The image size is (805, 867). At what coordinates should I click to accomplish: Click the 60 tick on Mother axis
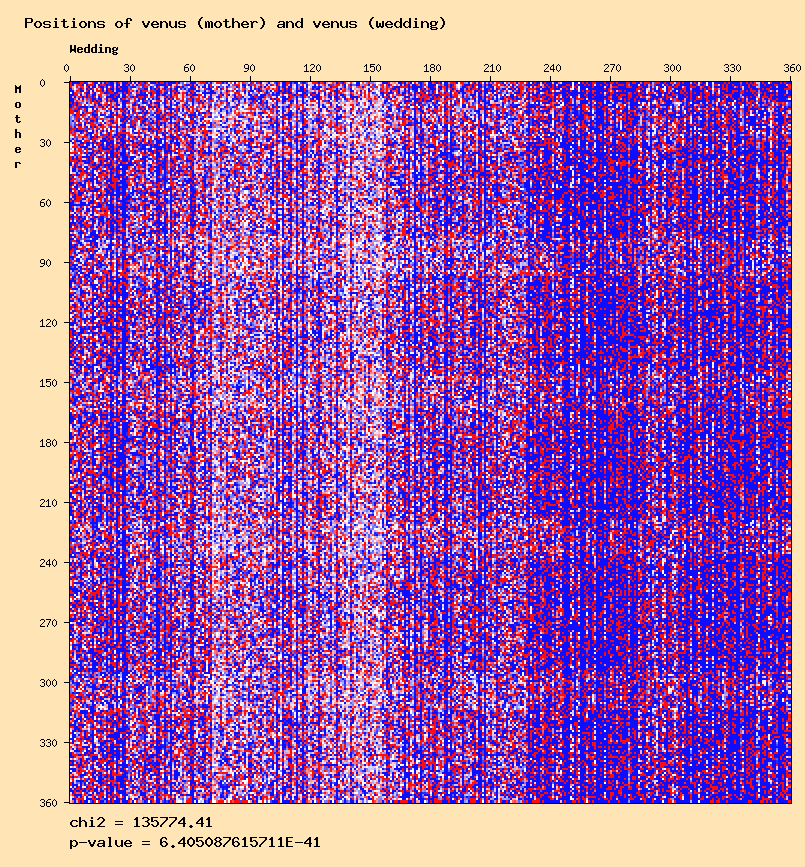[x=45, y=203]
